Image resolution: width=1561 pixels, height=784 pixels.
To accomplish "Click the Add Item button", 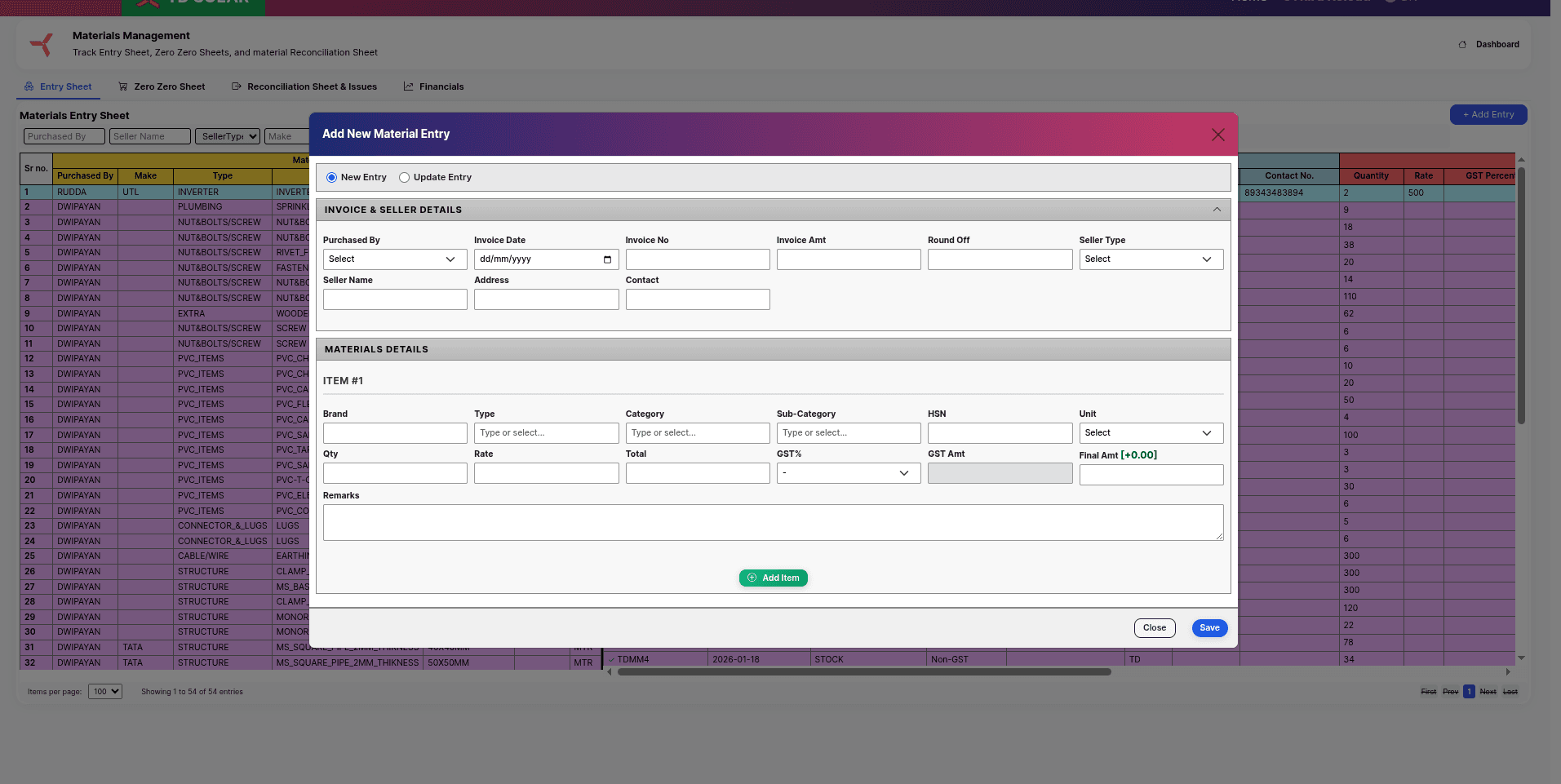I will [774, 578].
